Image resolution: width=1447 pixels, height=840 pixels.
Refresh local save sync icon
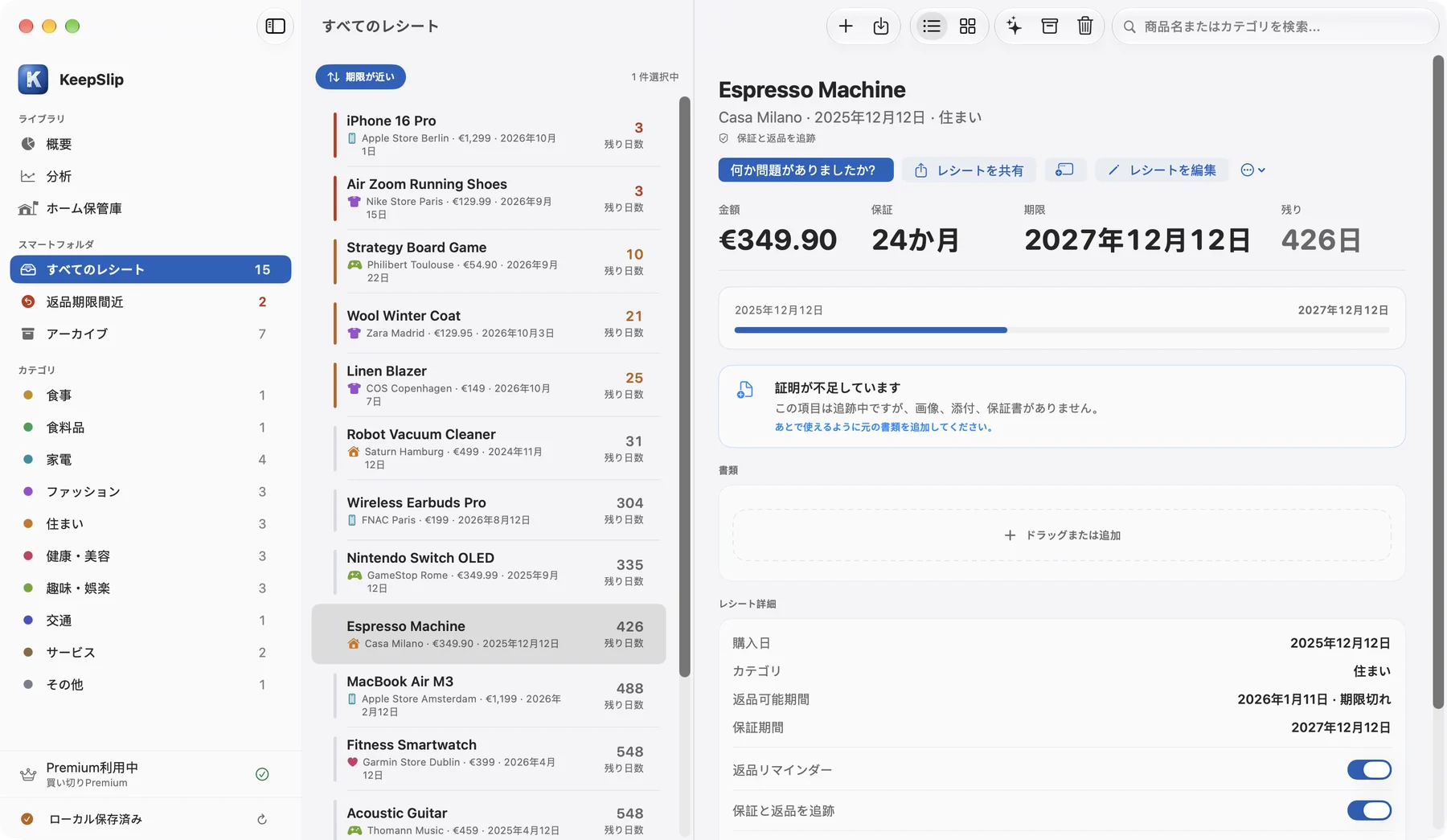click(262, 819)
